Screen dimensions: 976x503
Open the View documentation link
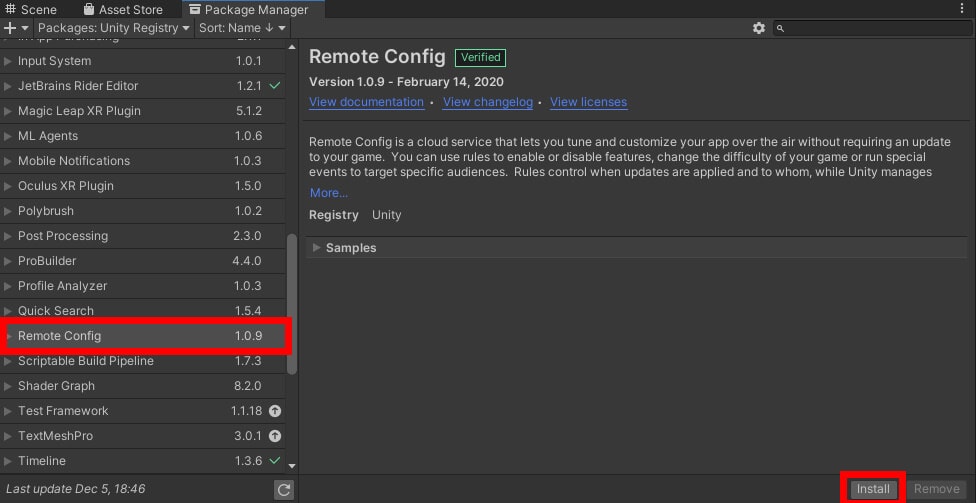[366, 102]
